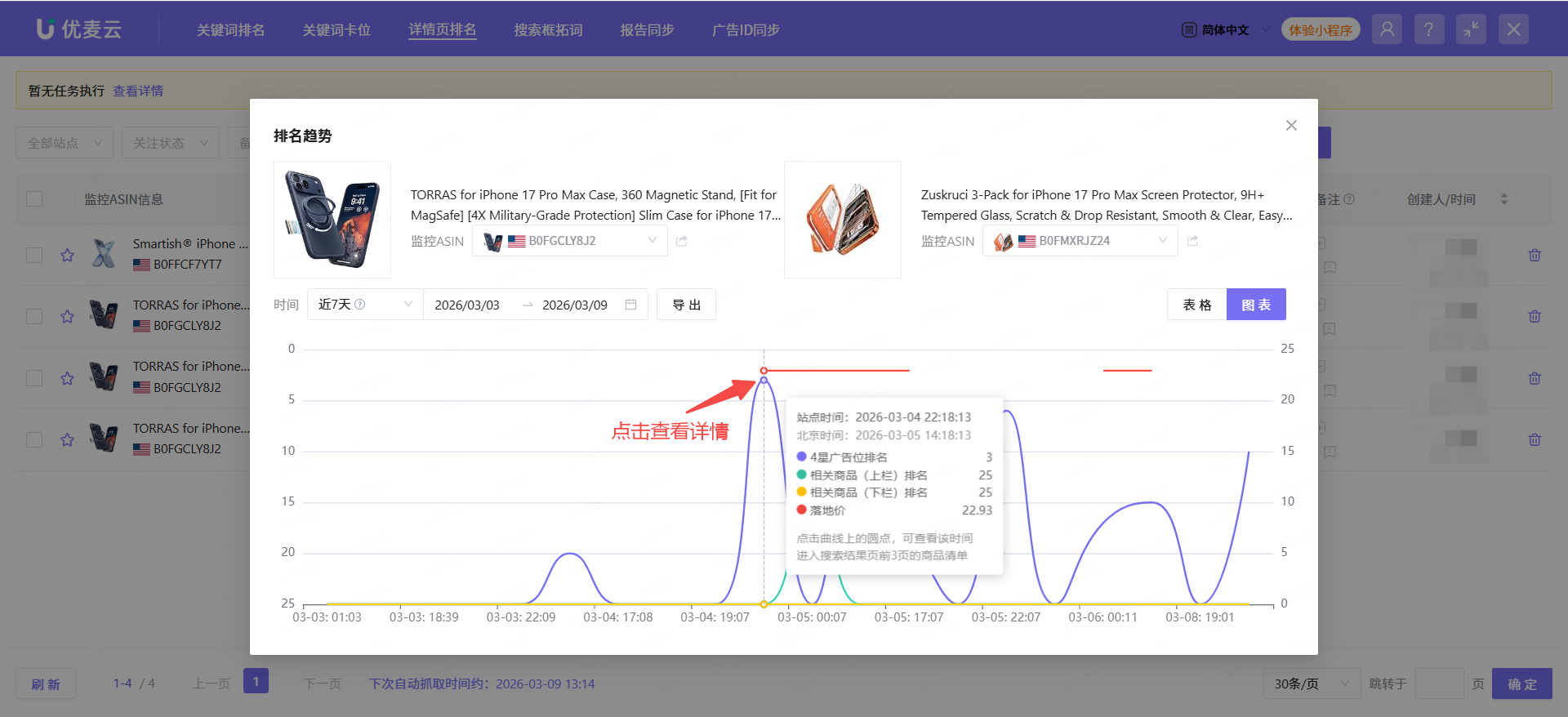Screen dimensions: 1568x717
Task: Open the user account icon in the header
Action: tap(1387, 29)
